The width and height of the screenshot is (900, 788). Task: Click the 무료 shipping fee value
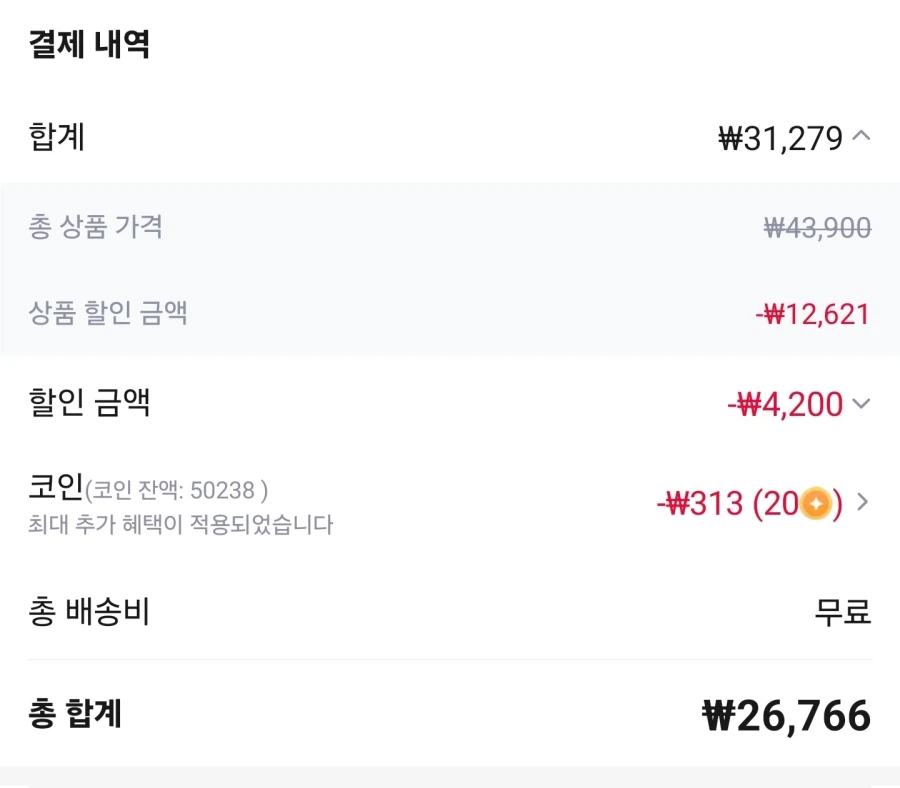click(843, 611)
